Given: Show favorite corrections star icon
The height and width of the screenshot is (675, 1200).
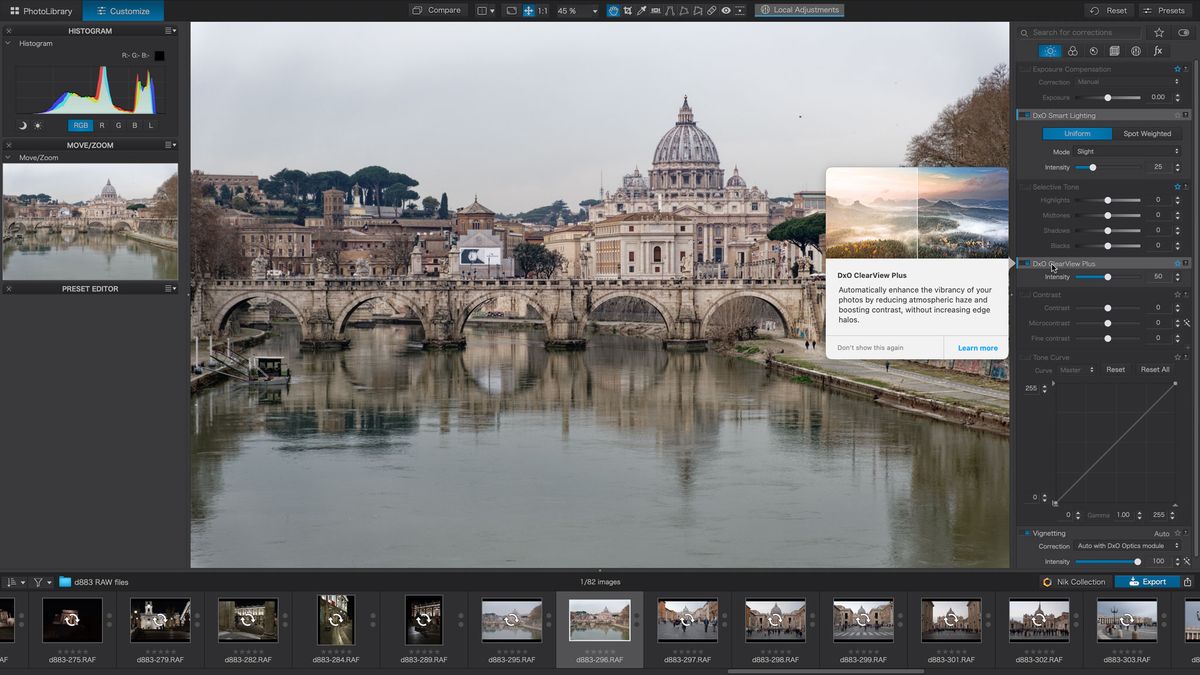Looking at the screenshot, I should 1159,32.
